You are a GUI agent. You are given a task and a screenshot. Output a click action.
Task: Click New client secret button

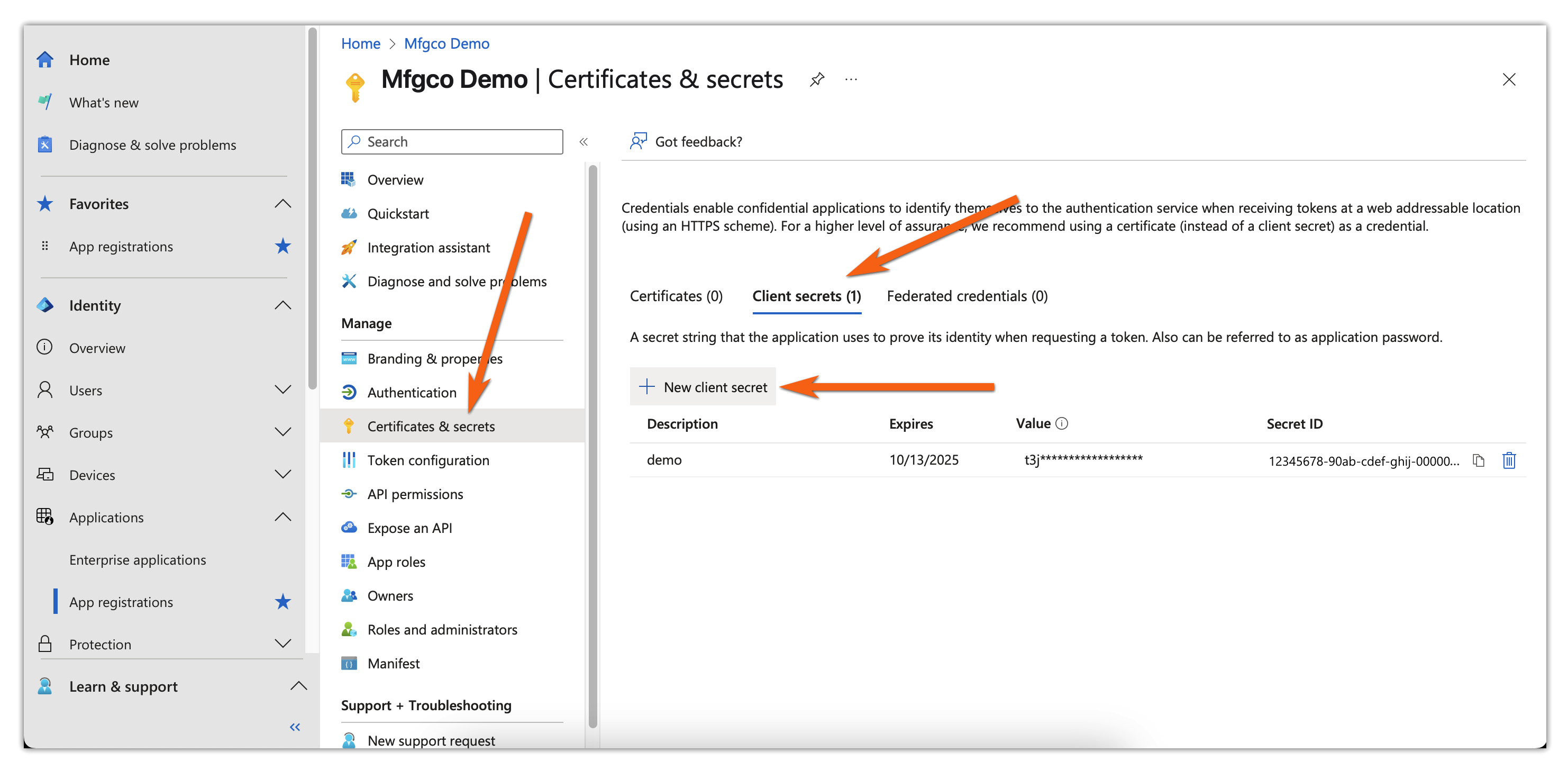click(x=703, y=387)
